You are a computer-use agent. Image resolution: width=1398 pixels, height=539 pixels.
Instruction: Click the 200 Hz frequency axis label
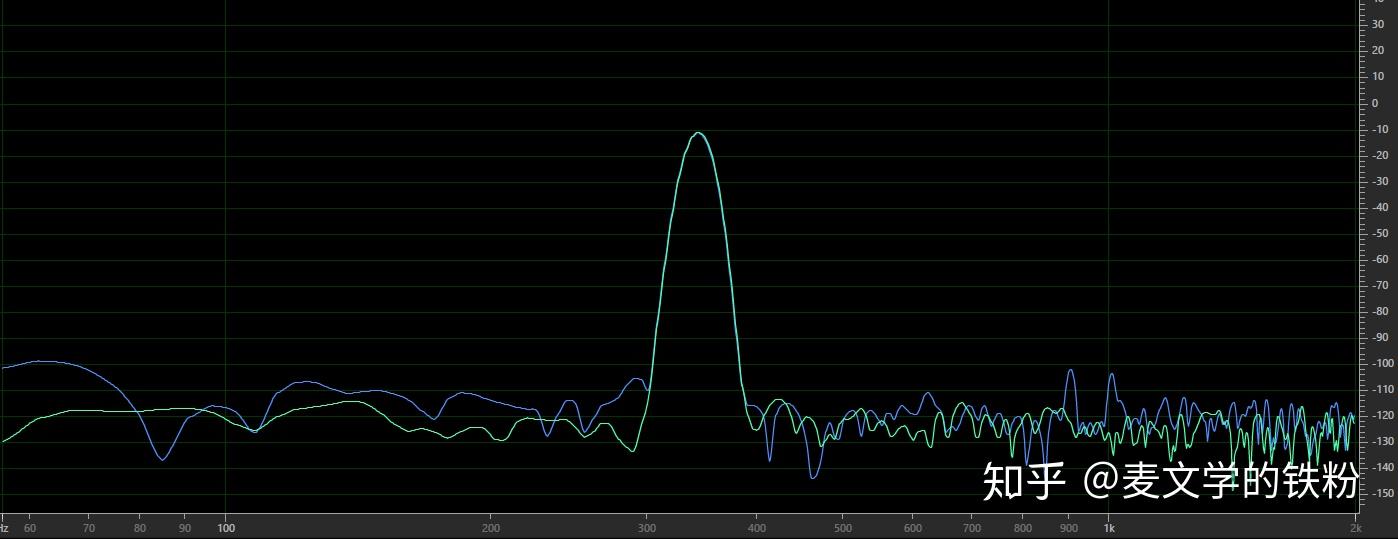click(x=491, y=528)
